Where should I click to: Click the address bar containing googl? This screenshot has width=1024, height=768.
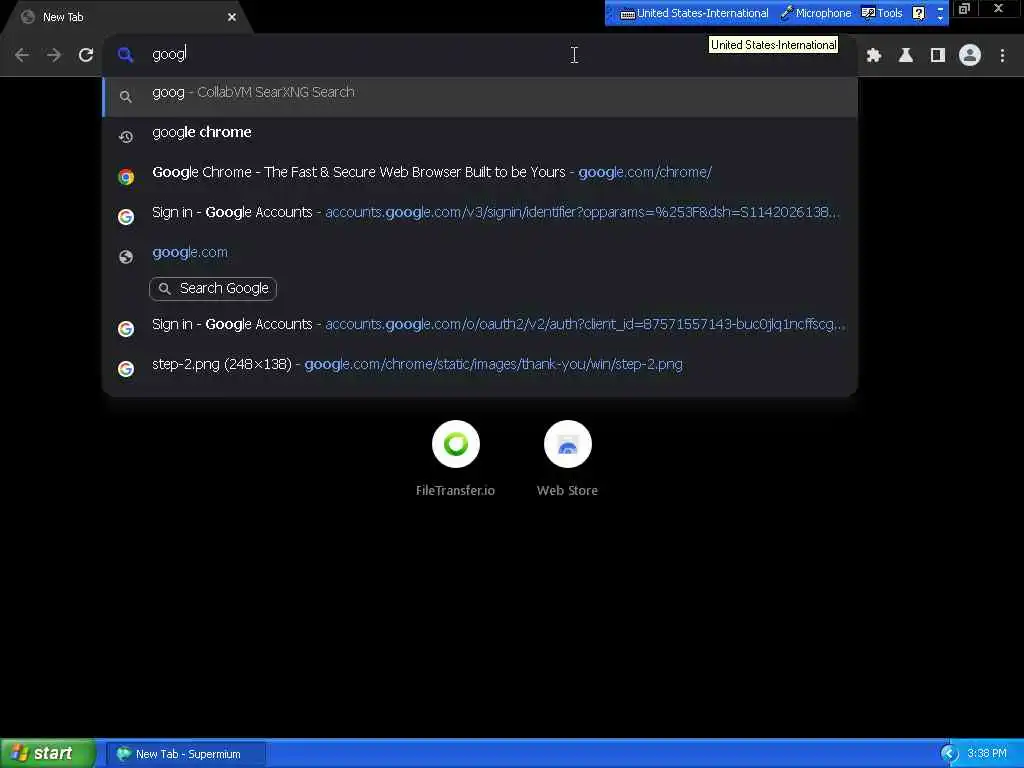480,55
